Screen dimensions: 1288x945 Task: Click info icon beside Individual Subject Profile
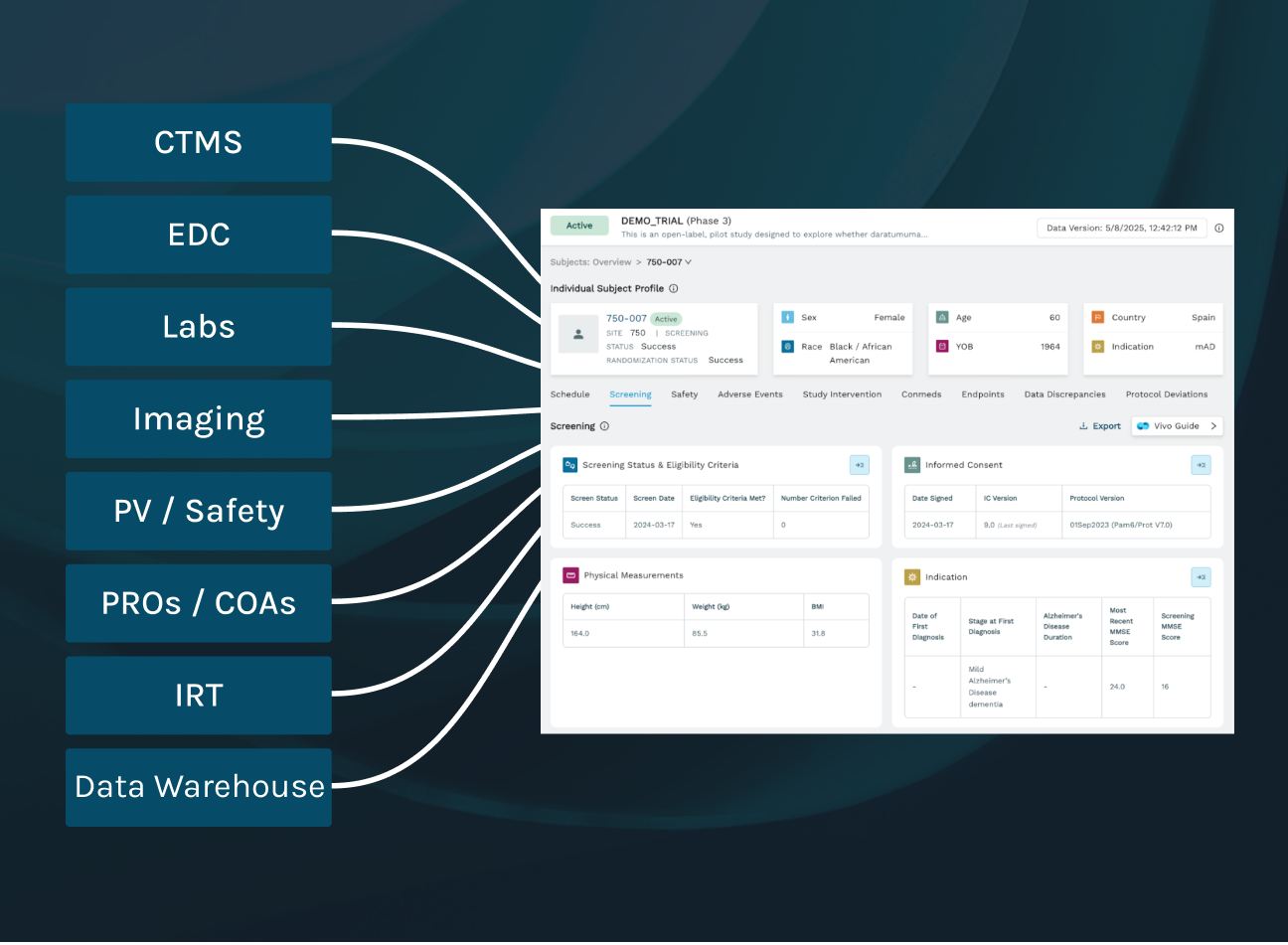[673, 288]
